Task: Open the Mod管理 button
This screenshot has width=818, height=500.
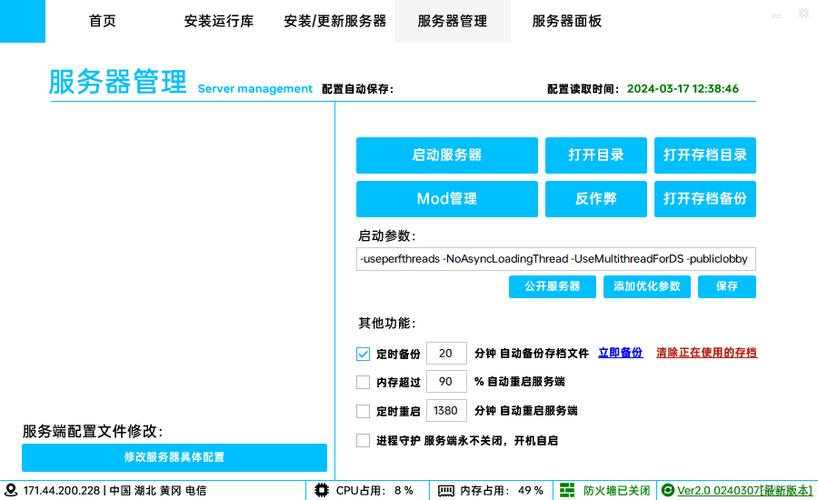Action: tap(447, 199)
